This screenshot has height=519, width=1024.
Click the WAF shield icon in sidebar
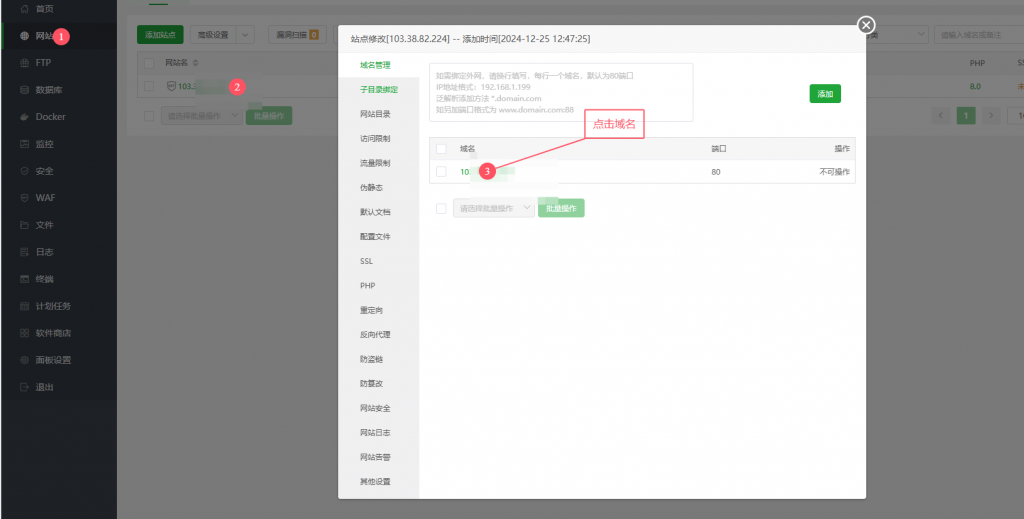pos(25,198)
